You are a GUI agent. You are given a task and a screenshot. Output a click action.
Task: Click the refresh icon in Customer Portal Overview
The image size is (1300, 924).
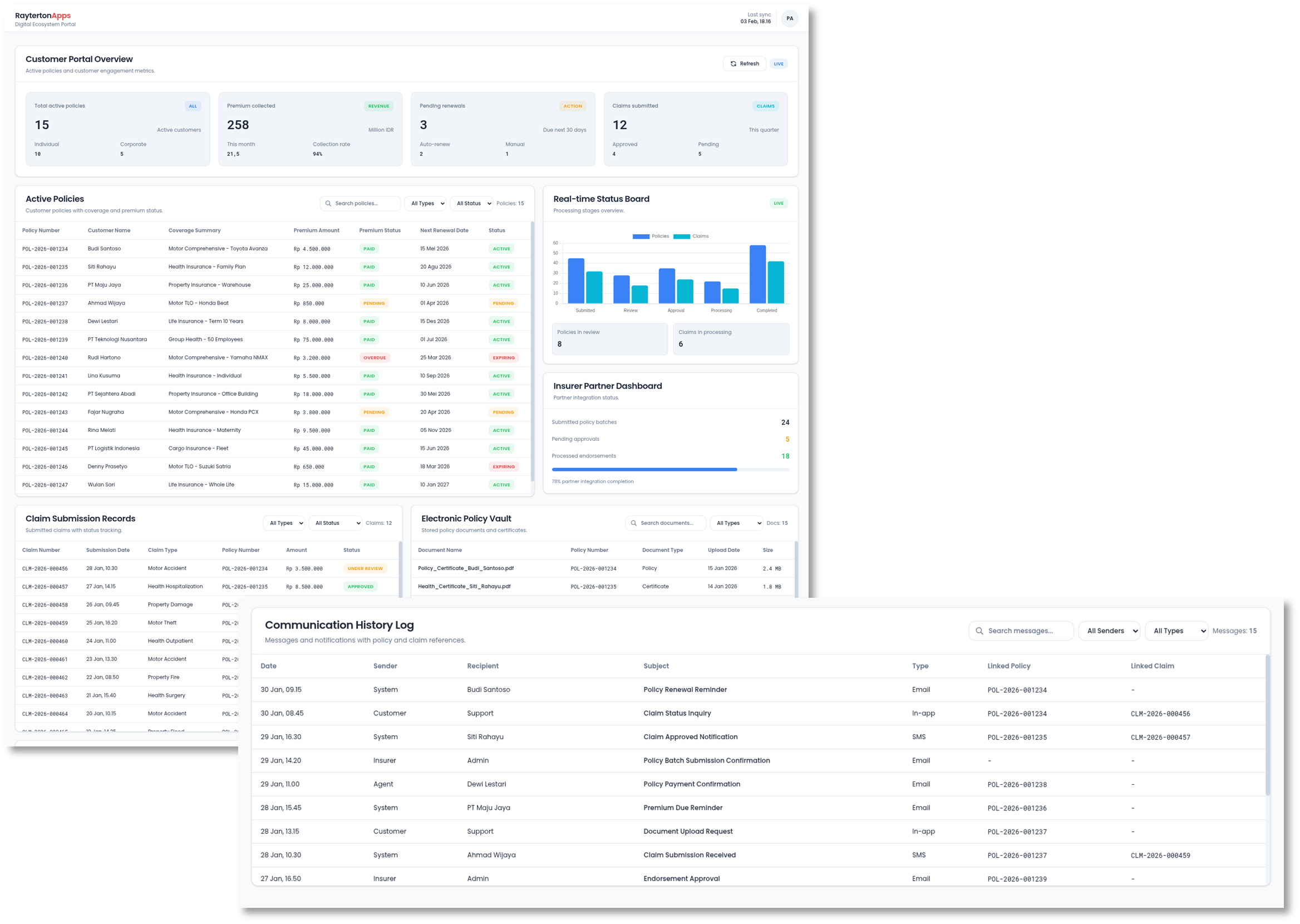tap(733, 63)
